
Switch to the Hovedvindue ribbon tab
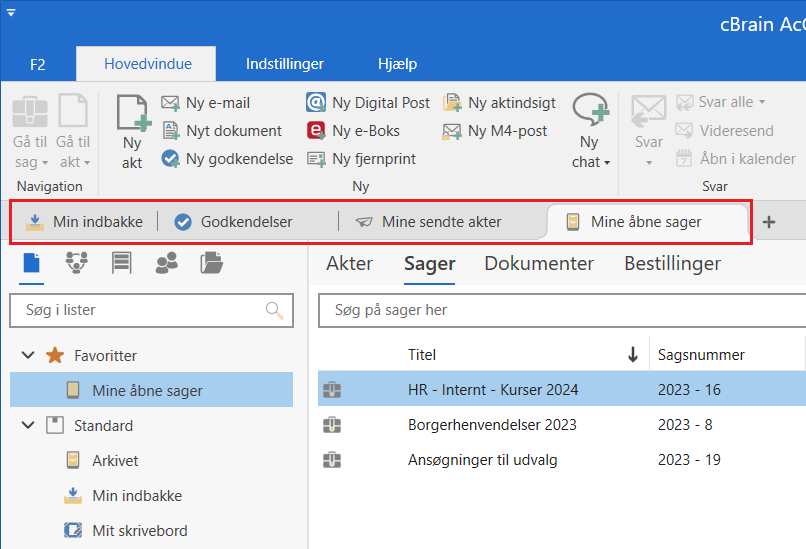pos(148,64)
